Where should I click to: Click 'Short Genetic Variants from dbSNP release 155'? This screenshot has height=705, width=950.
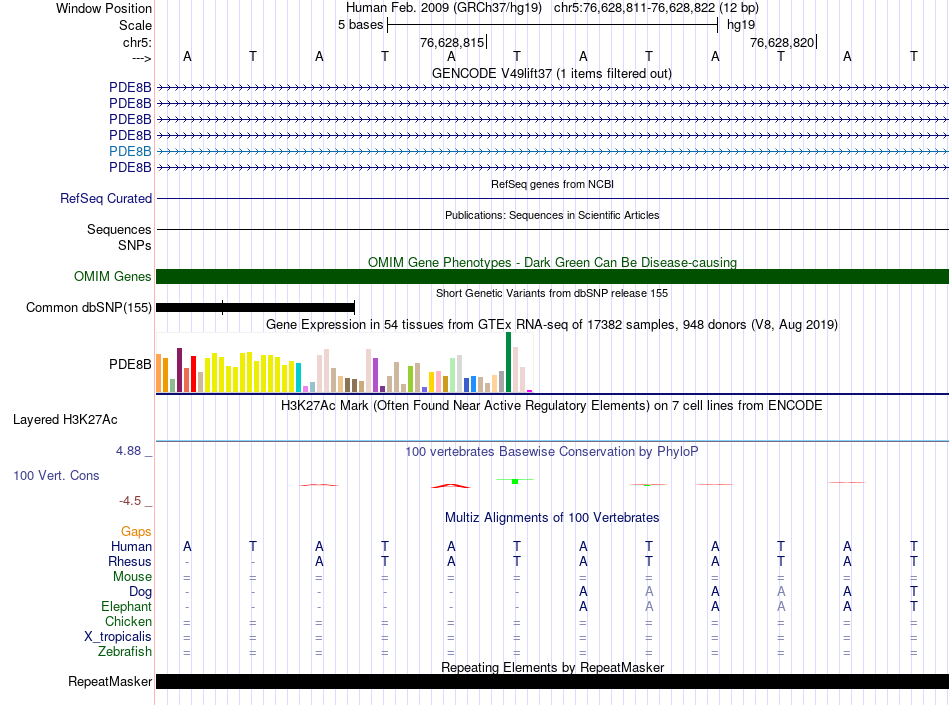pyautogui.click(x=552, y=293)
